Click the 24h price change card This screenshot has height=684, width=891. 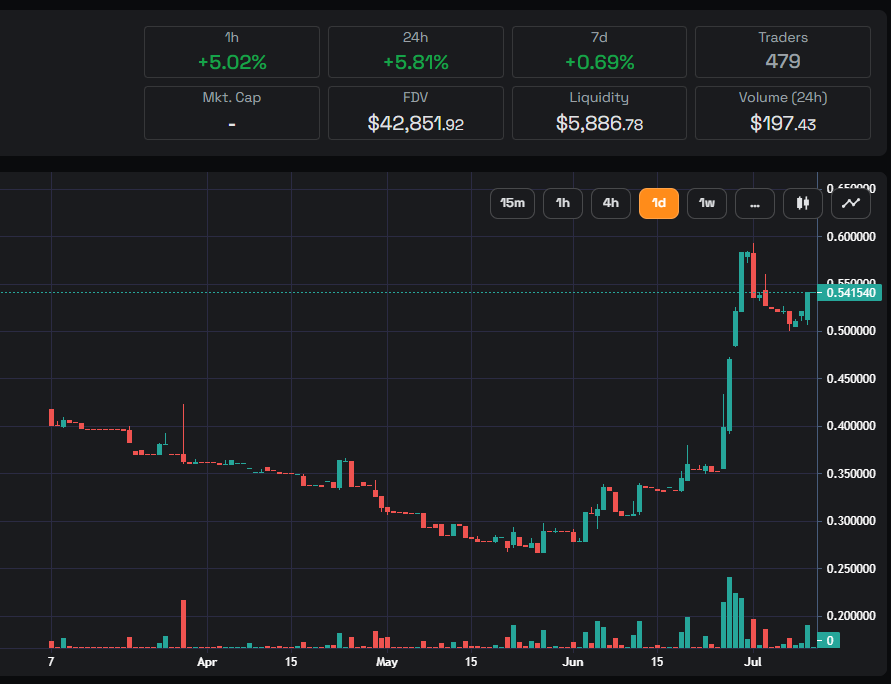[415, 52]
